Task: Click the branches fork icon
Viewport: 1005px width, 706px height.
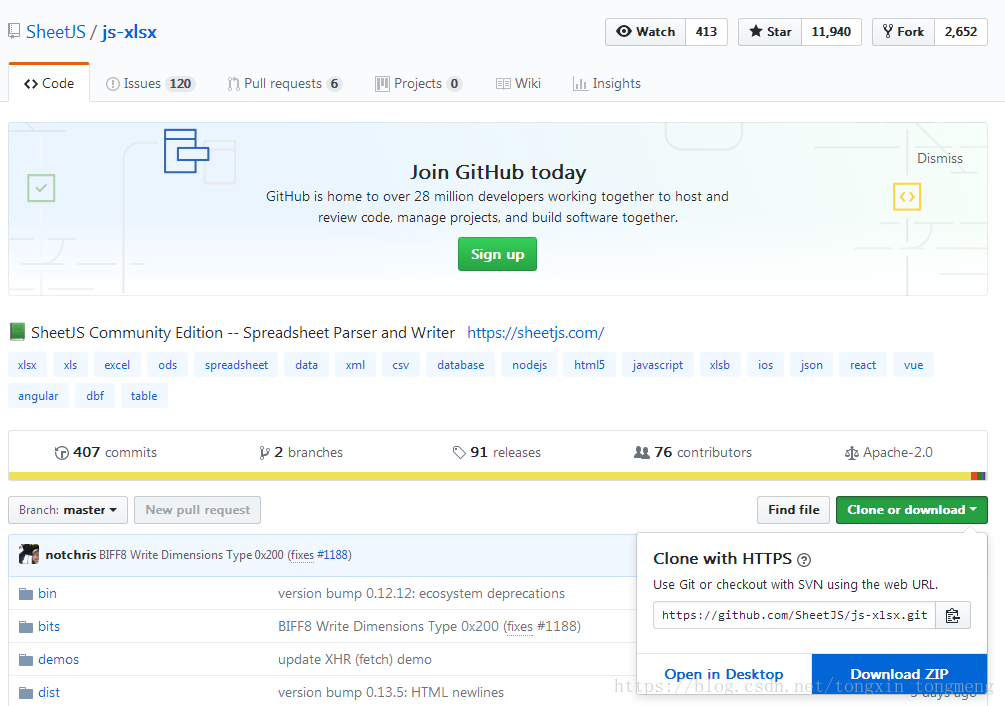Action: coord(264,453)
